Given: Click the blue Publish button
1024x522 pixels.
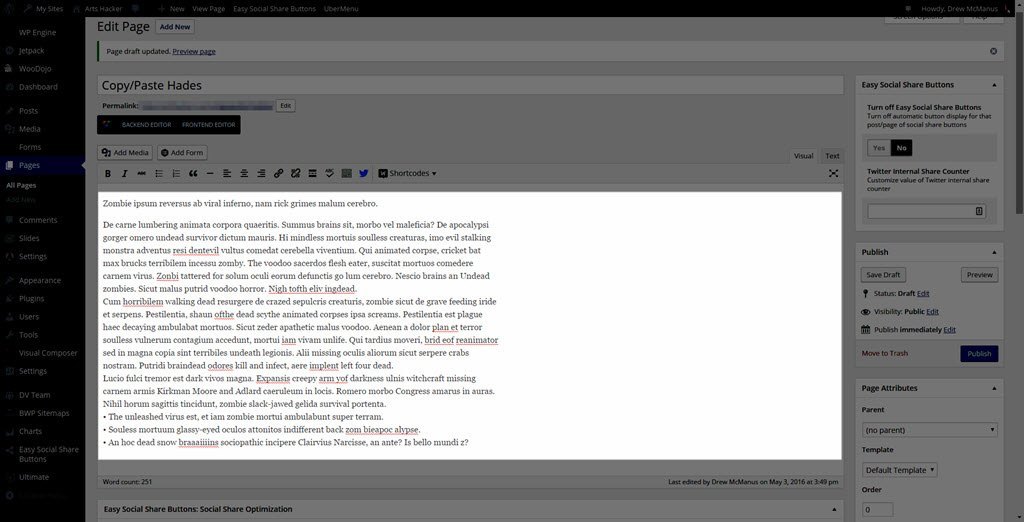Looking at the screenshot, I should pos(979,353).
